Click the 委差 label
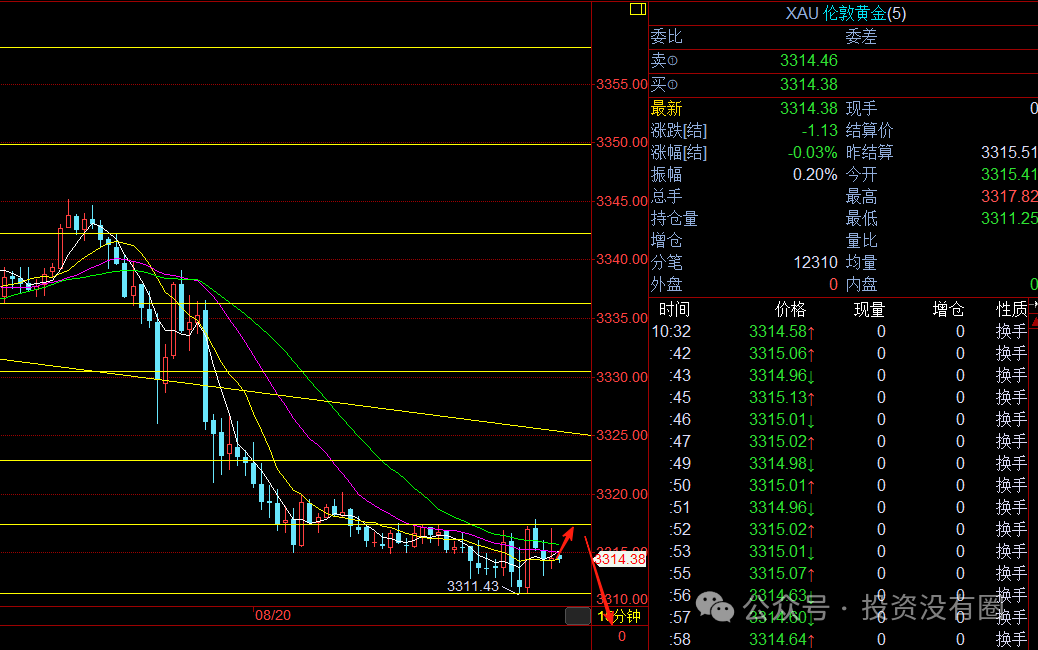The image size is (1038, 650). point(861,37)
